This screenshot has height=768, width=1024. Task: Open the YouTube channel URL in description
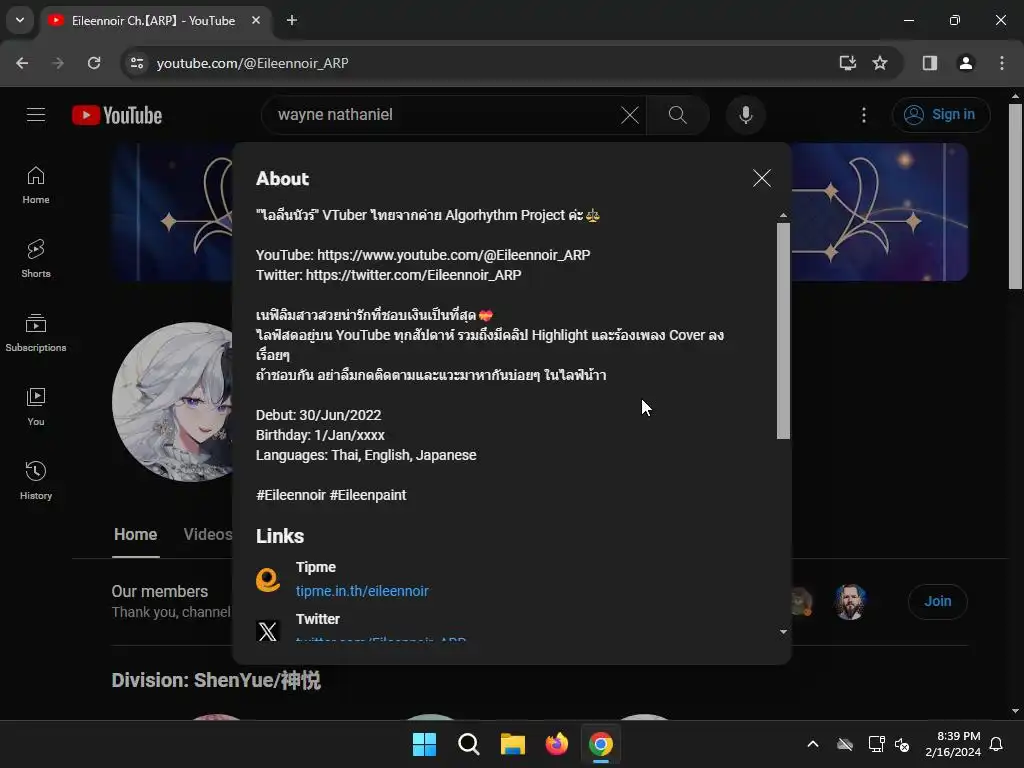click(x=453, y=255)
